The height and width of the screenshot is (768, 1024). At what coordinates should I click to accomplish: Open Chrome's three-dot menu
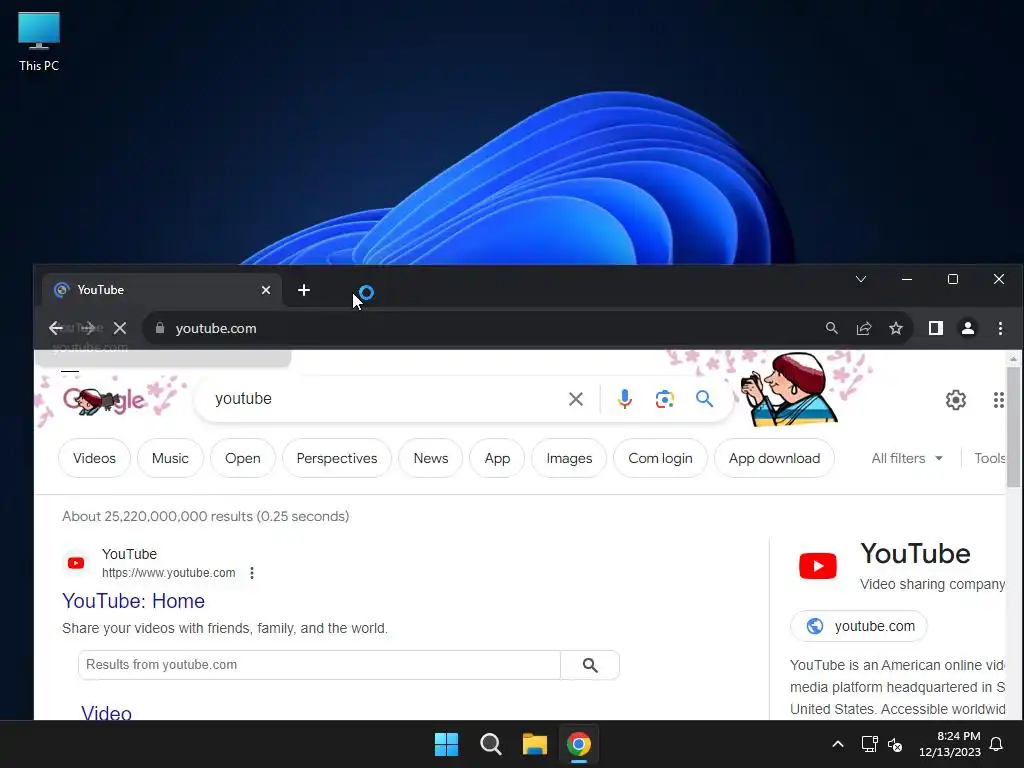point(1000,328)
